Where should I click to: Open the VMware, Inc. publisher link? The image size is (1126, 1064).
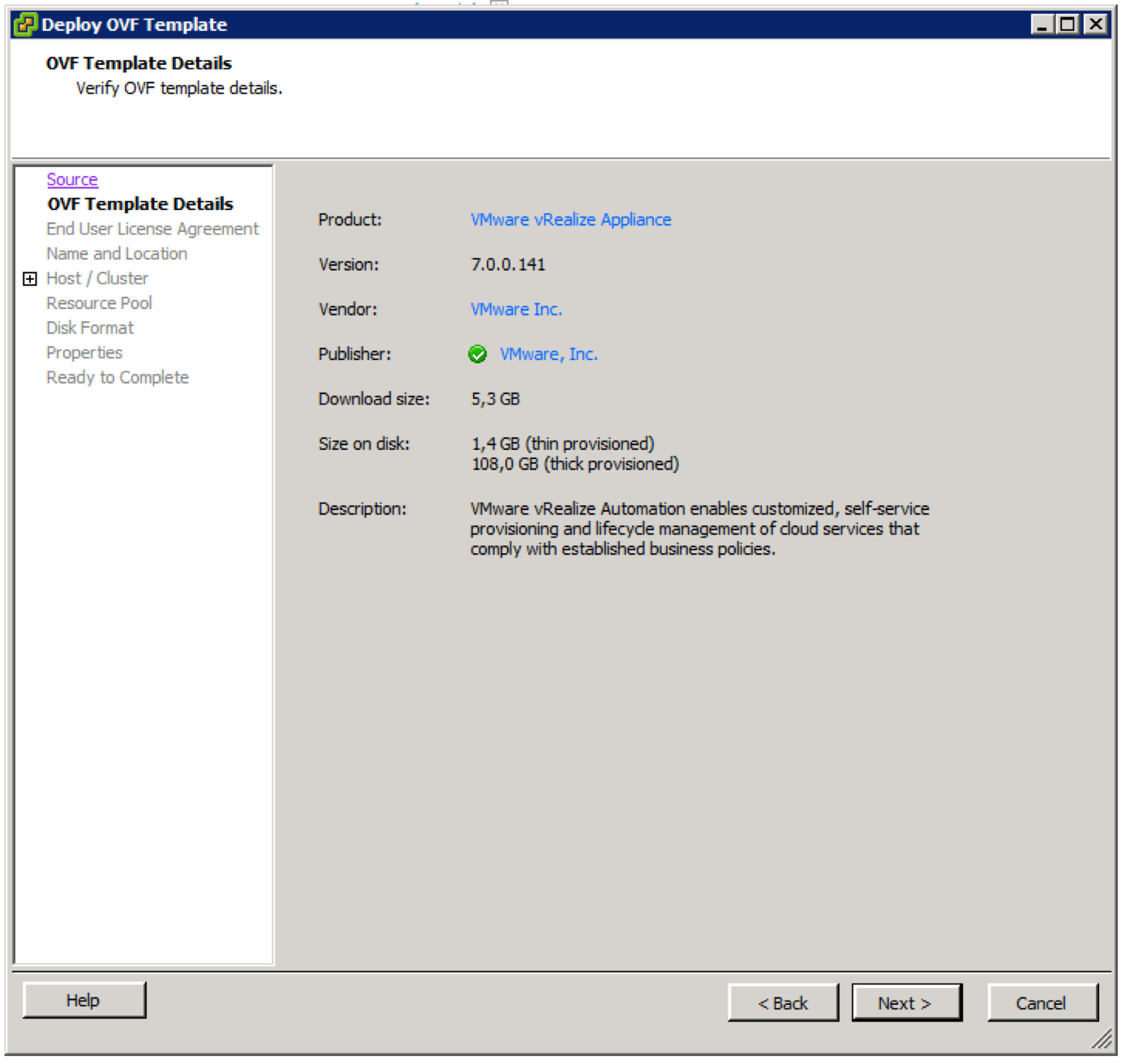point(549,354)
